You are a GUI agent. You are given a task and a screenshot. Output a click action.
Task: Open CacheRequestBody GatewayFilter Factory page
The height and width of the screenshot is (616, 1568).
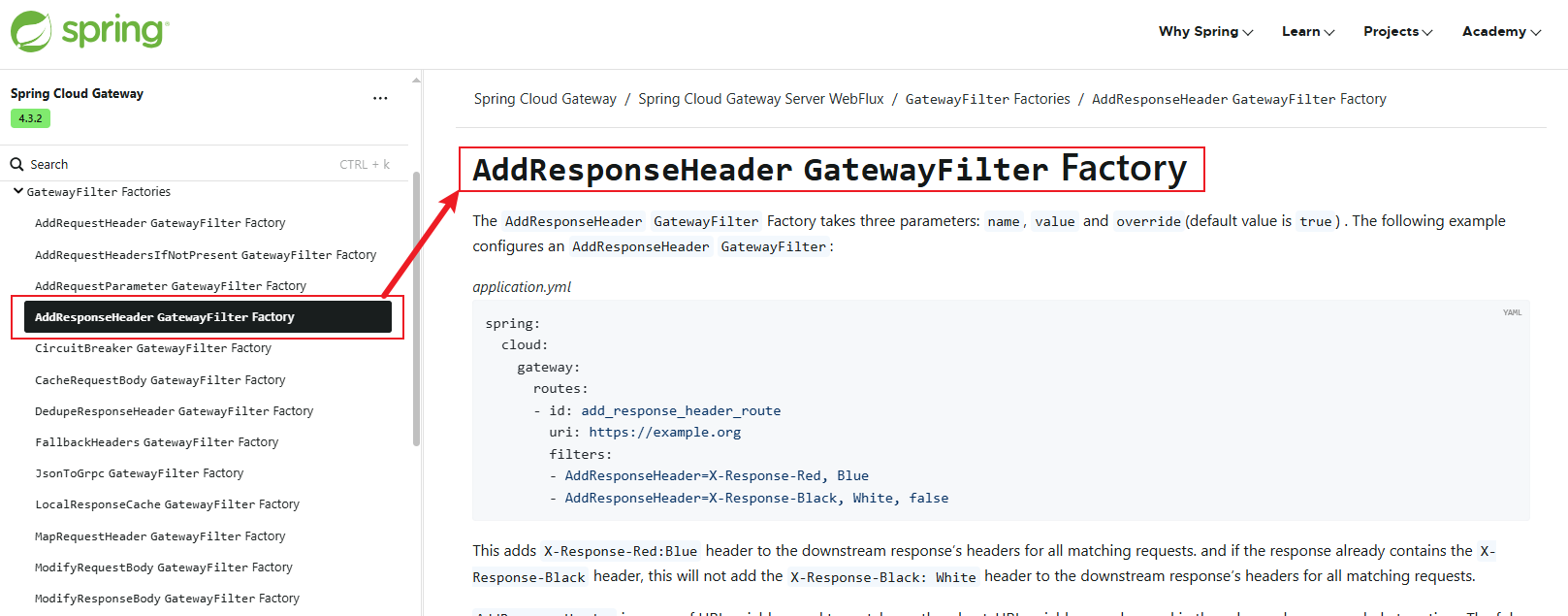coord(160,380)
